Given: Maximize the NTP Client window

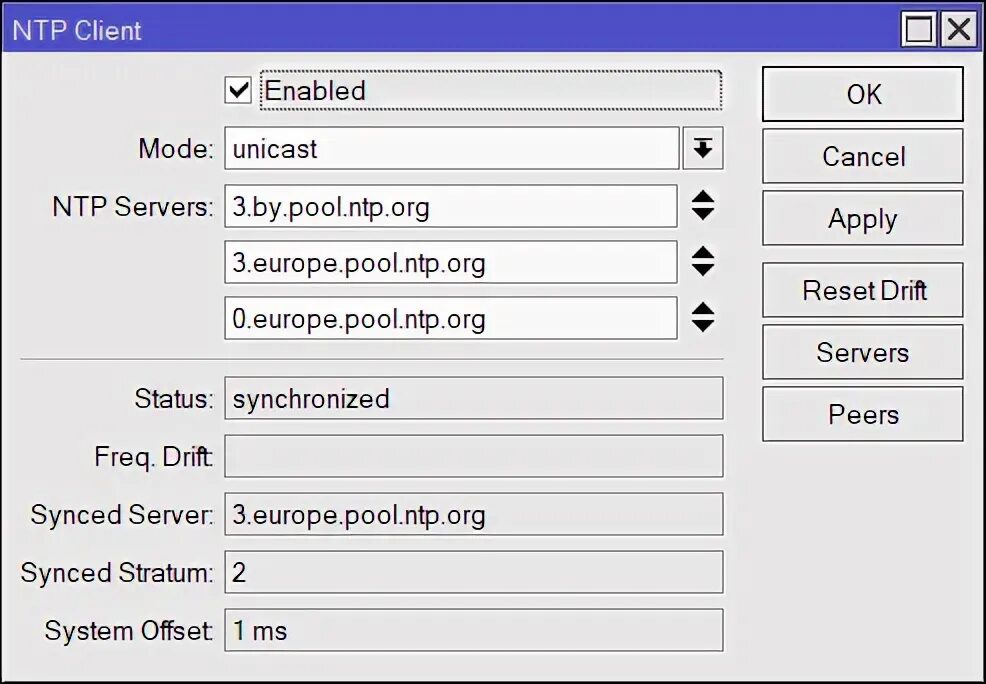Looking at the screenshot, I should pyautogui.click(x=919, y=28).
